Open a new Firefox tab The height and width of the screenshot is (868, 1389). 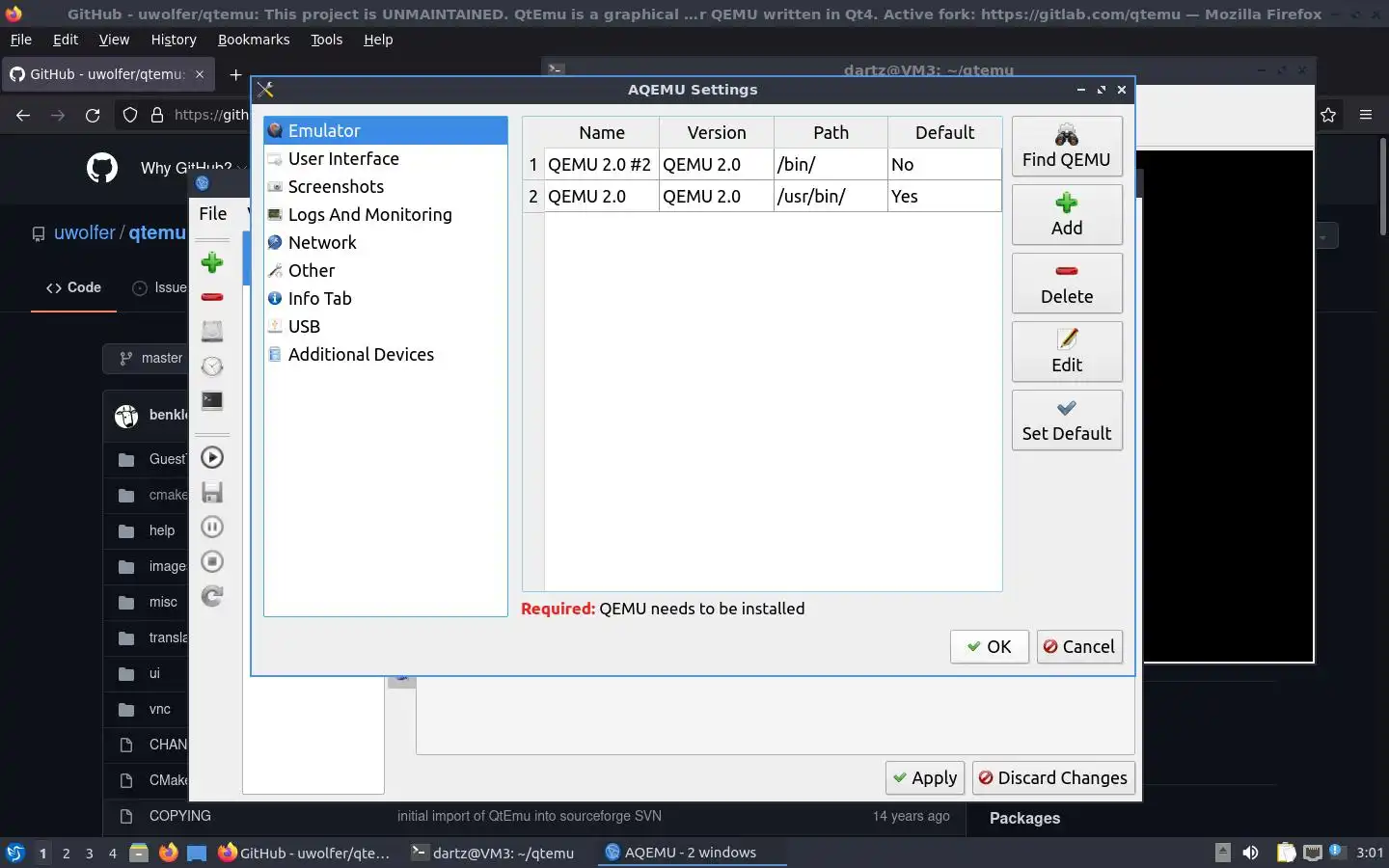point(235,74)
